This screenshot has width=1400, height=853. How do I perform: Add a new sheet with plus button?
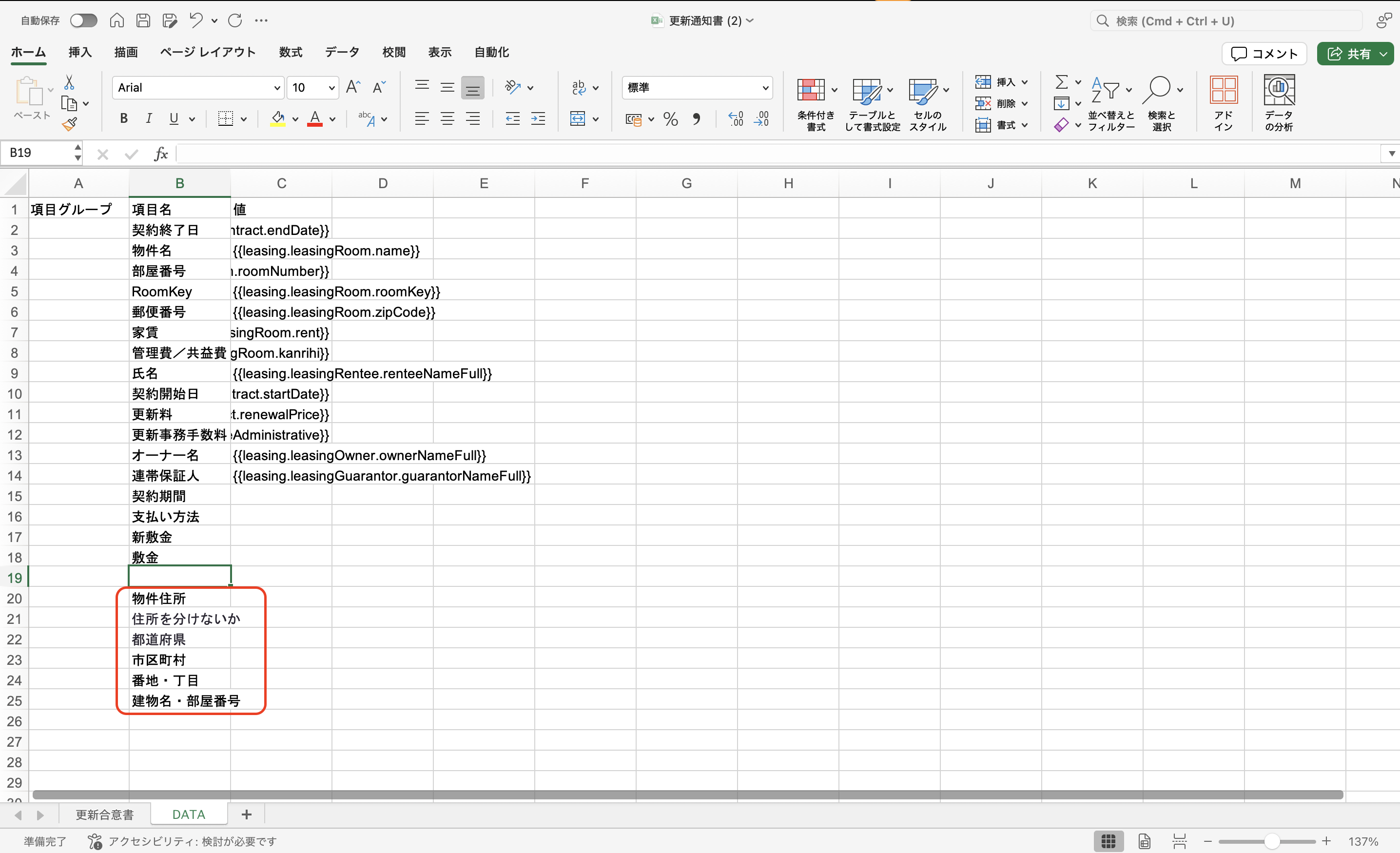(x=247, y=814)
